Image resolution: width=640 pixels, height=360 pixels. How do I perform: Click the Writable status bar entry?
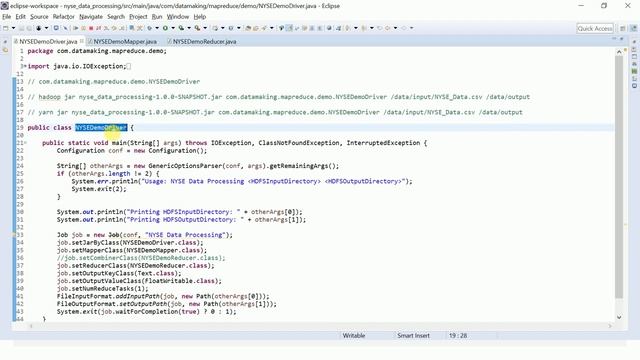[353, 336]
